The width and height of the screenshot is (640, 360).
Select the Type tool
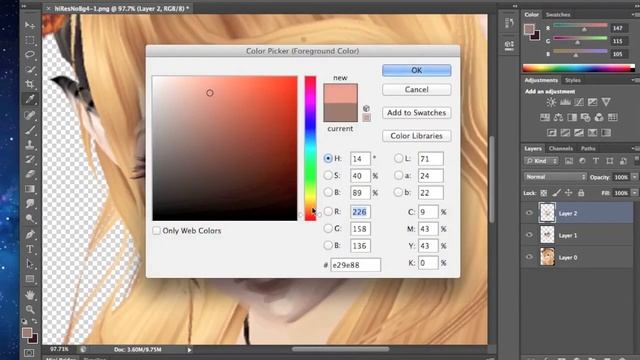(x=30, y=249)
